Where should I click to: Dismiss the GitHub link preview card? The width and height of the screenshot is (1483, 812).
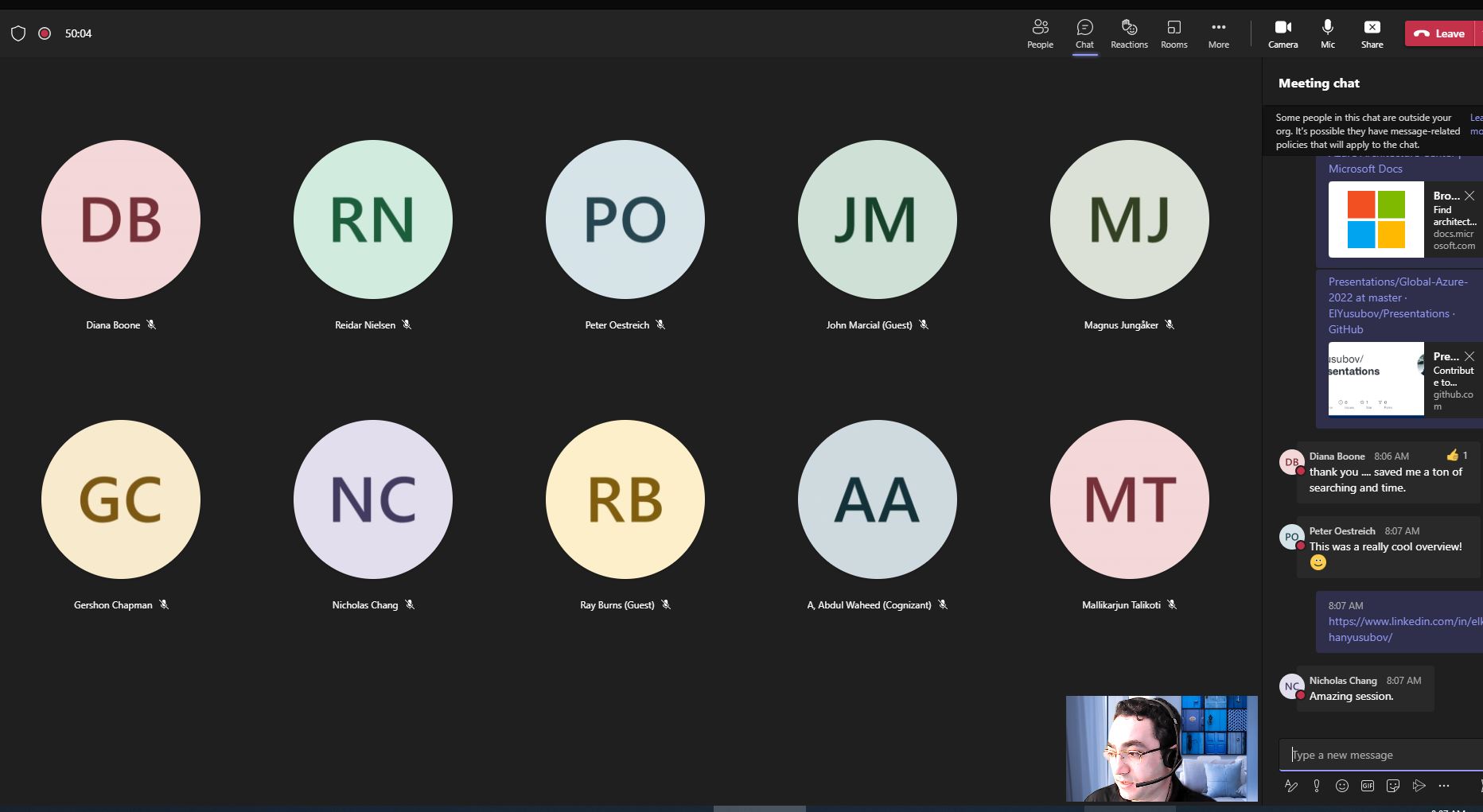pos(1469,356)
